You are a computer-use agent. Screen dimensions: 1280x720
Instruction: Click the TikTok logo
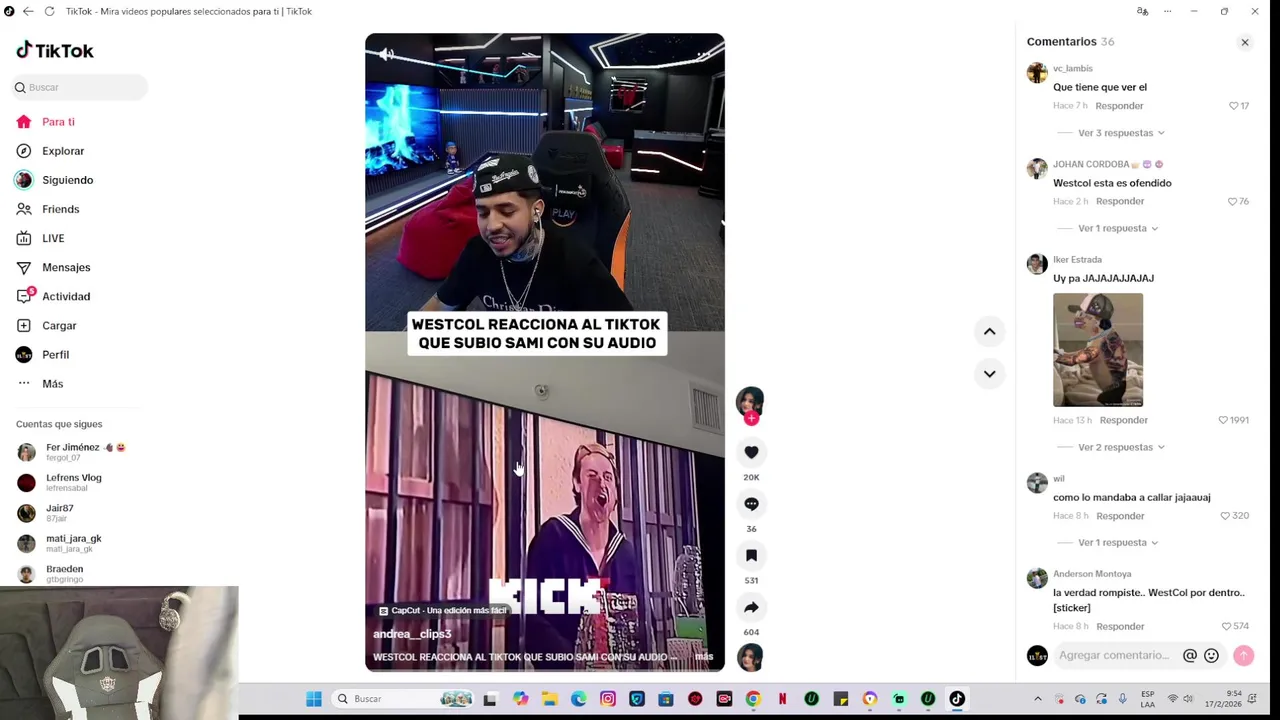pyautogui.click(x=55, y=50)
